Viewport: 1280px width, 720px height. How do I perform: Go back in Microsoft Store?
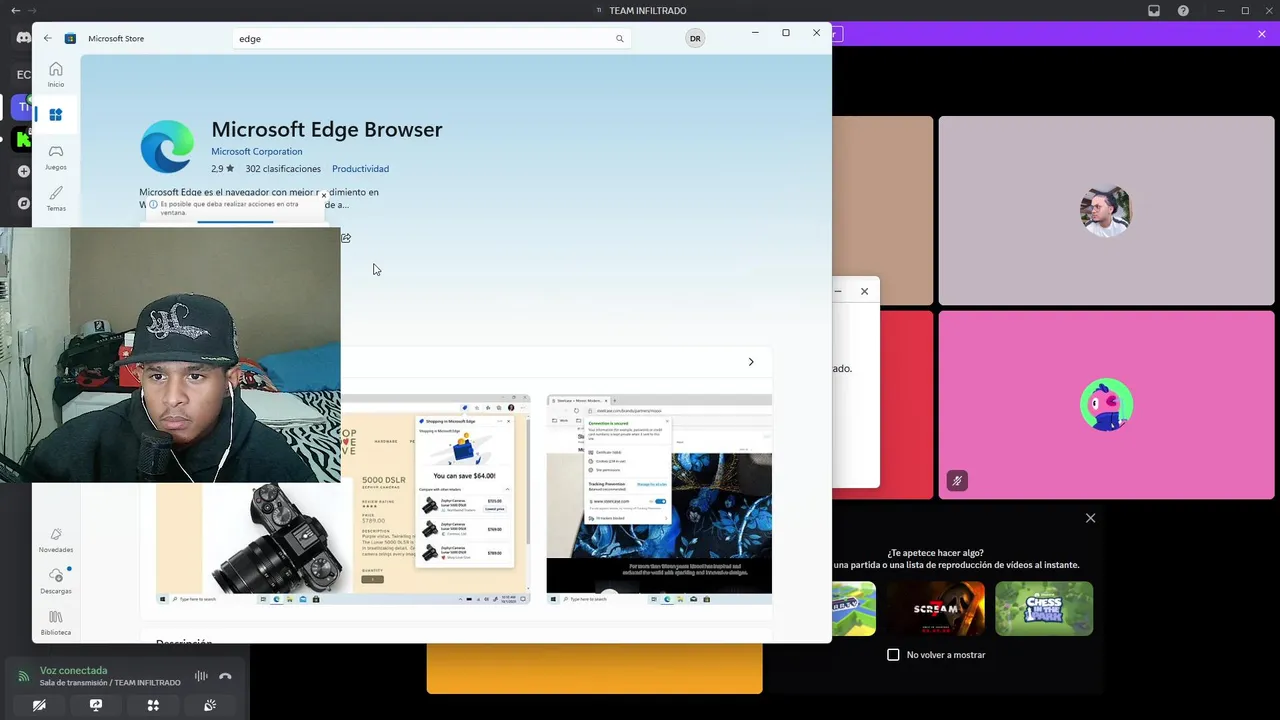tap(48, 38)
